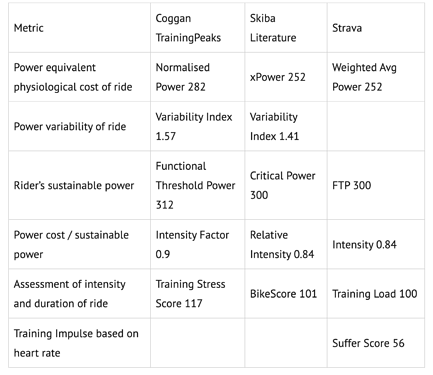Select the Variability Index 1.57 cell
The height and width of the screenshot is (375, 433).
pos(197,126)
